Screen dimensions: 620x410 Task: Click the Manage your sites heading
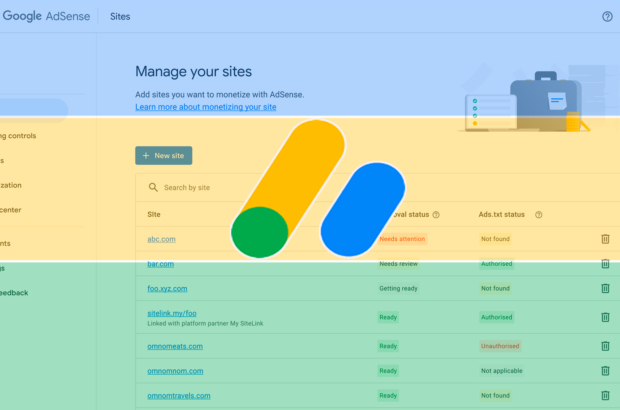pos(193,72)
